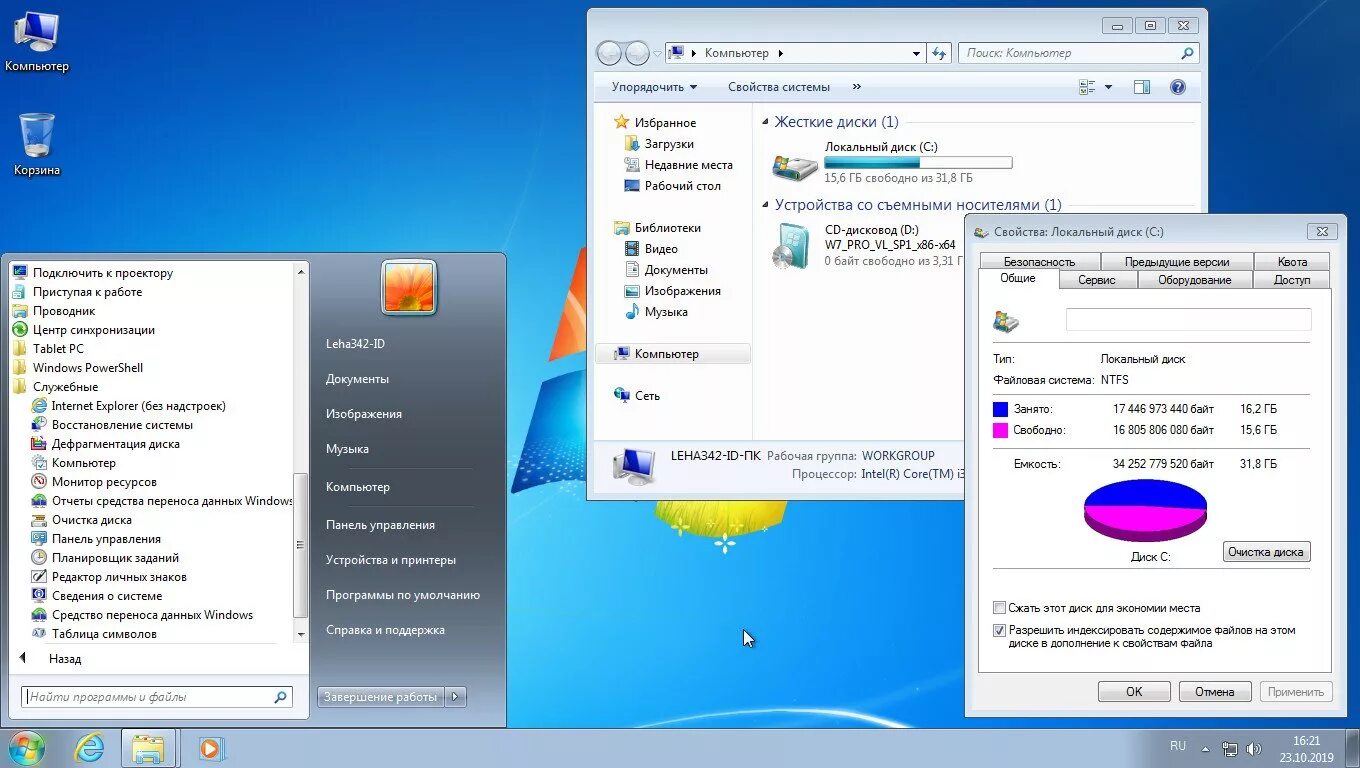Open the Компьютер desktop icon

37,41
